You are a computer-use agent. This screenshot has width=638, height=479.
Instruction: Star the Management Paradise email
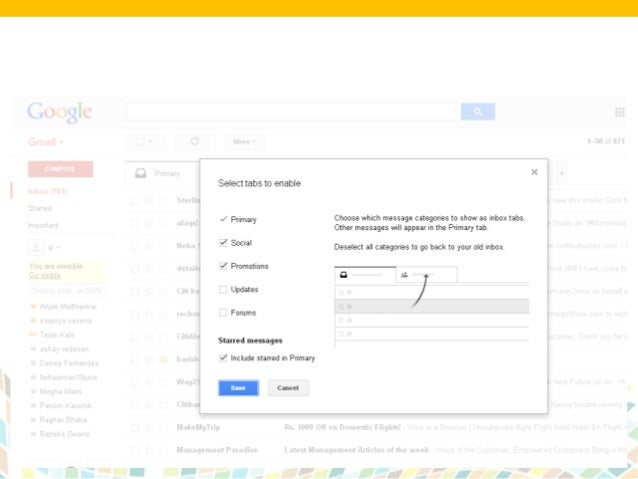[x=149, y=450]
